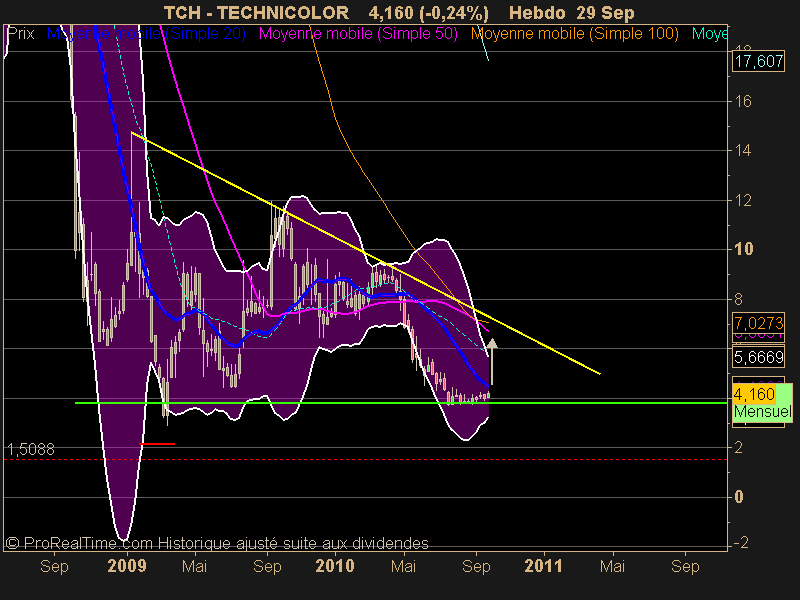Click the 'Prix' legend label
The width and height of the screenshot is (800, 600).
21,34
